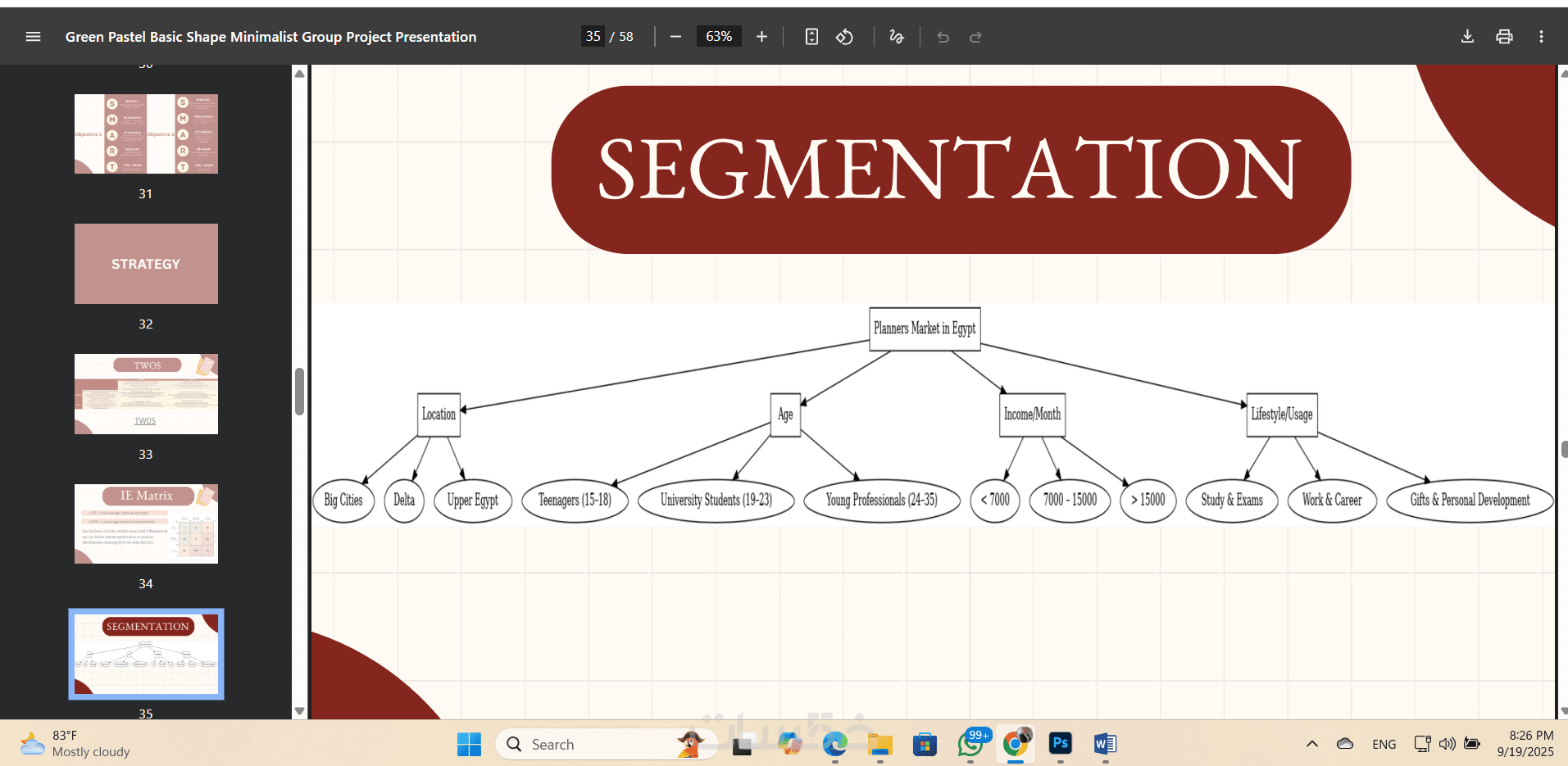Click the page number field showing 35

593,37
